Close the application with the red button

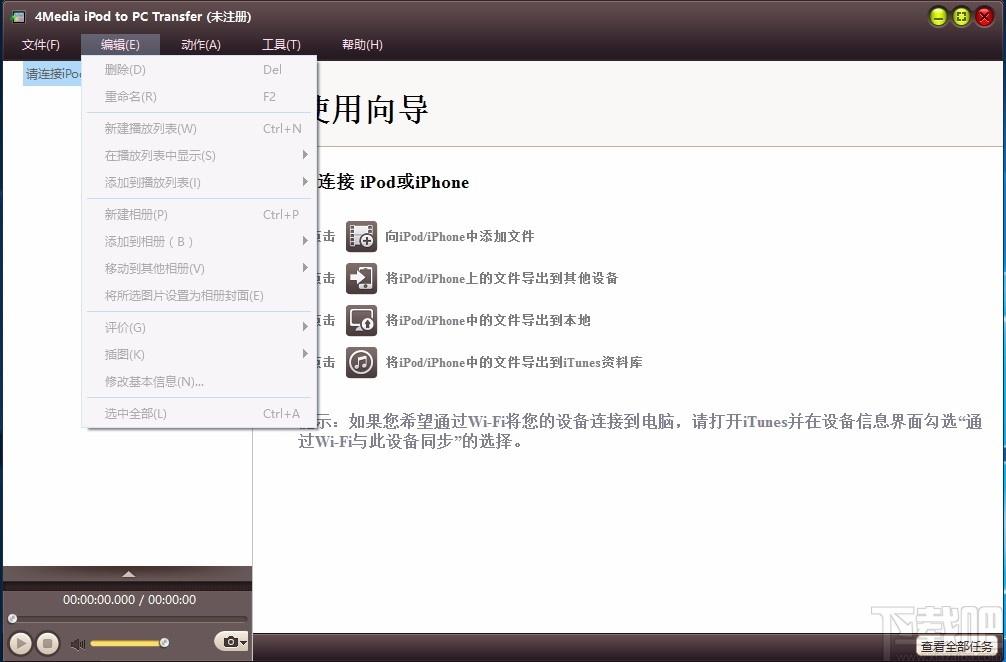[x=984, y=17]
